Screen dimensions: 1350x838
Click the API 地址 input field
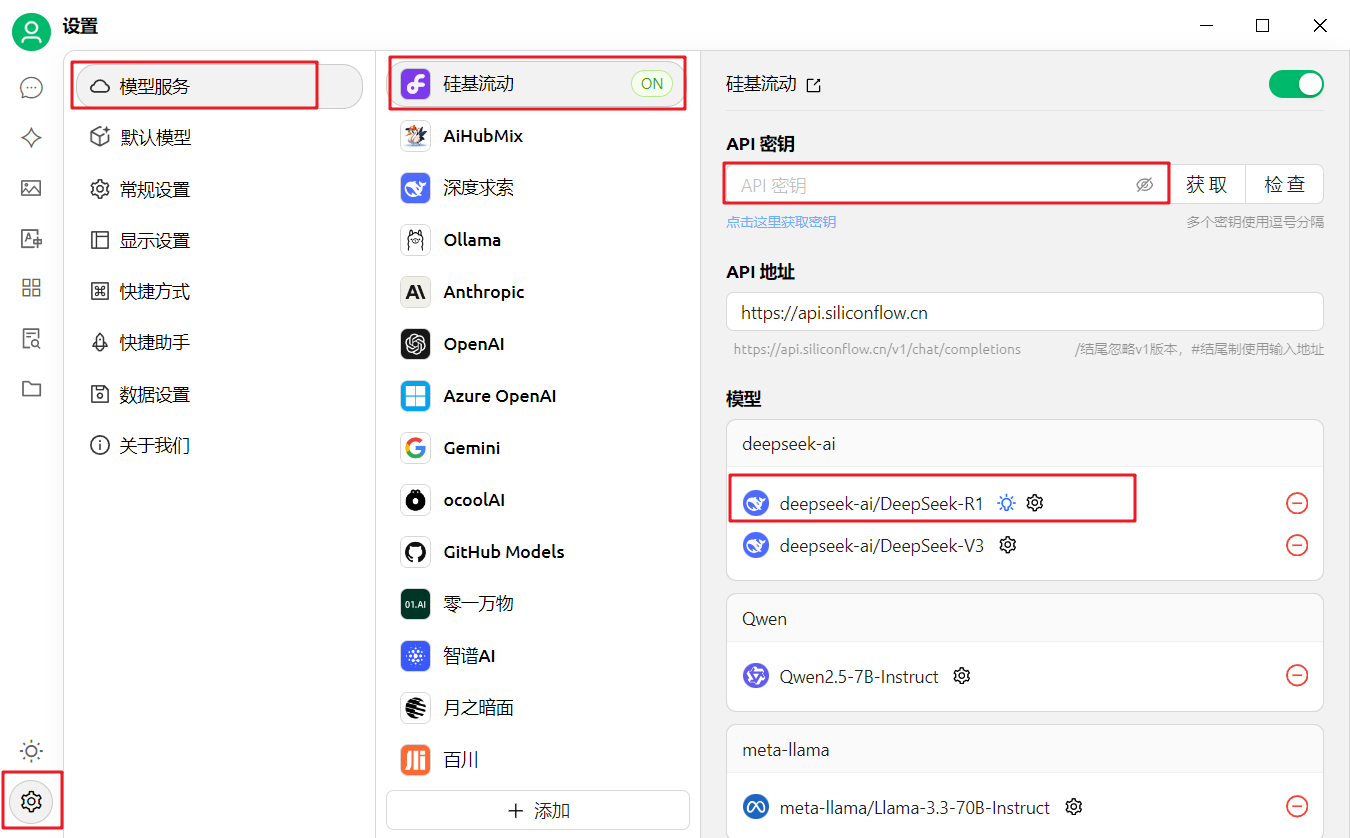tap(1025, 312)
